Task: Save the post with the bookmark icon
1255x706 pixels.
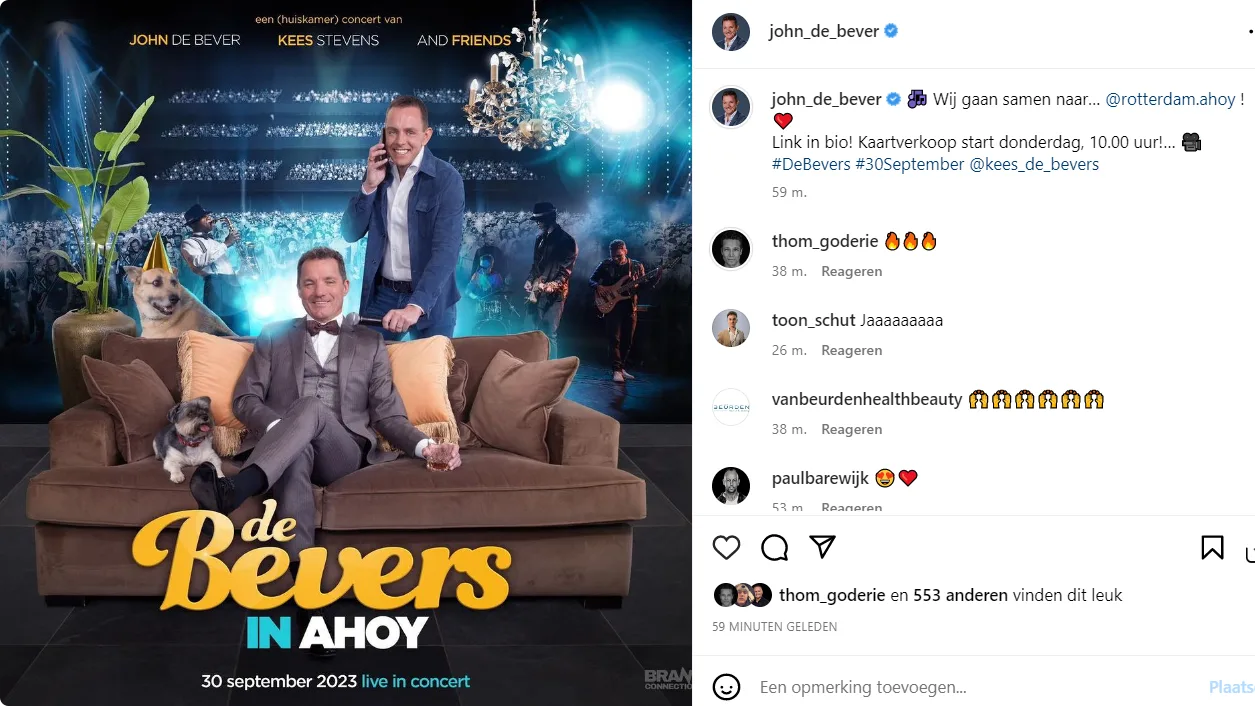Action: (x=1212, y=547)
